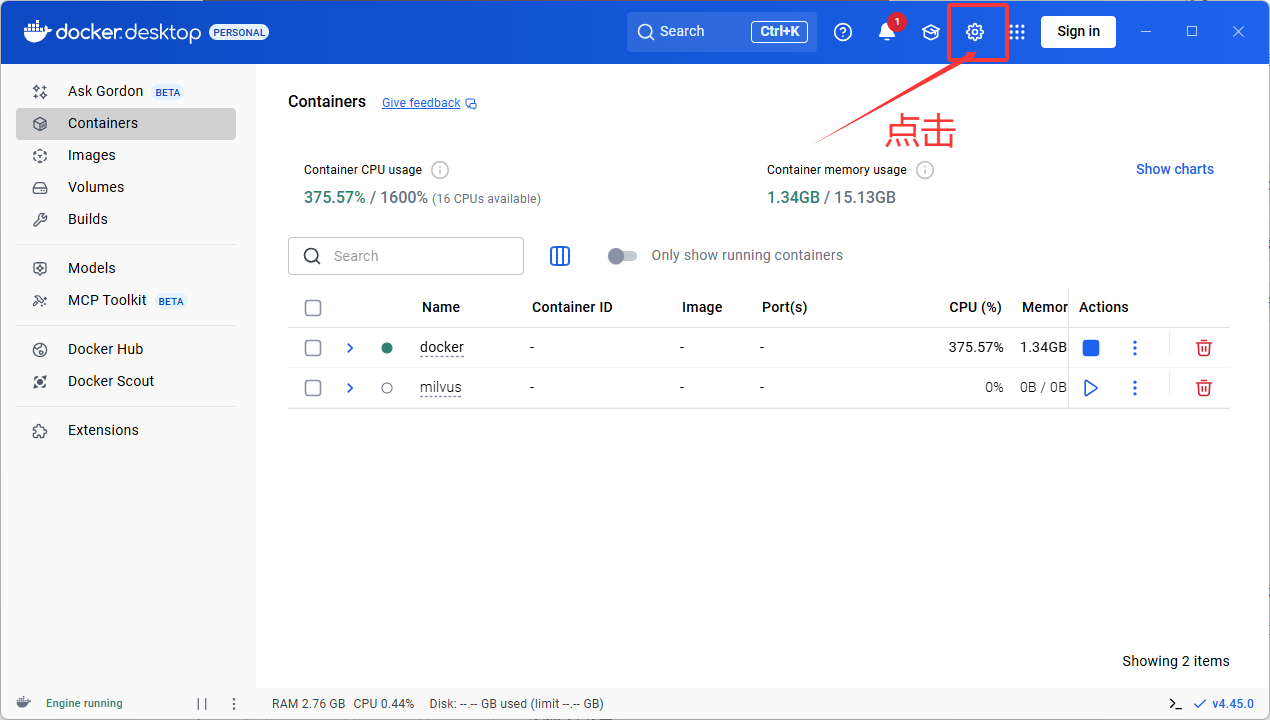This screenshot has height=720, width=1270.
Task: Expand the milvus container group
Action: pos(350,388)
